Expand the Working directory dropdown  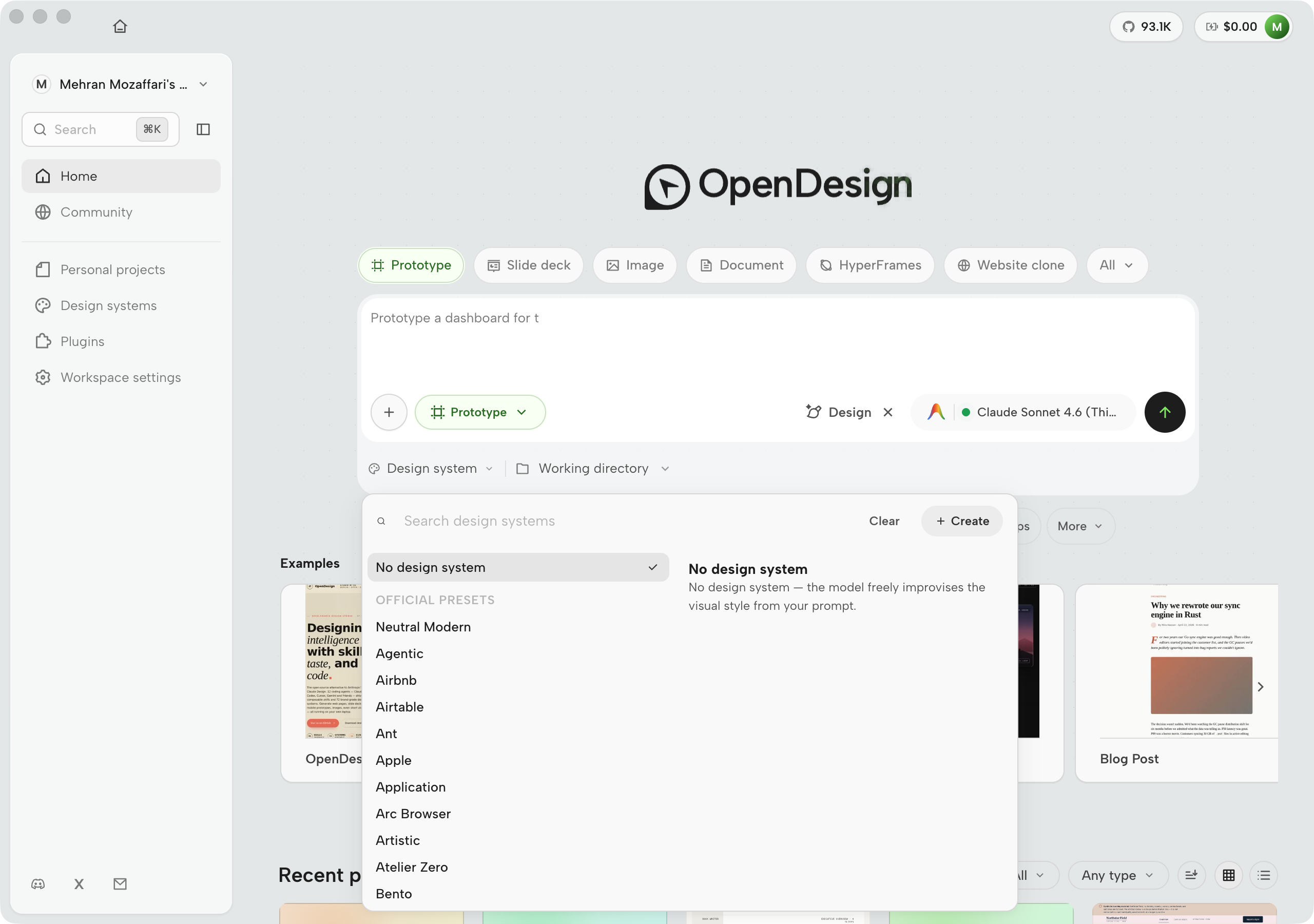(593, 468)
